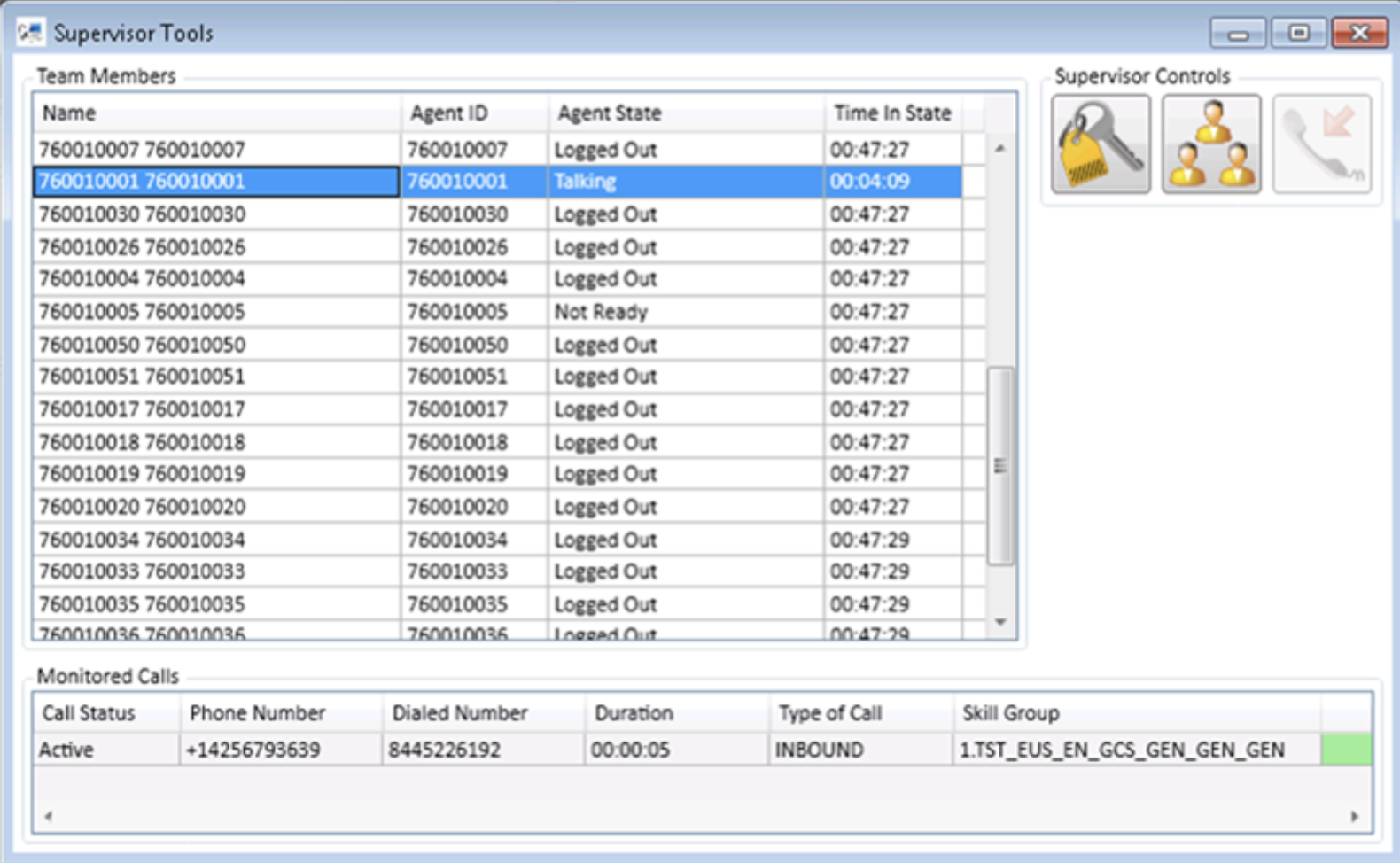Sort team members by Name column header

217,113
